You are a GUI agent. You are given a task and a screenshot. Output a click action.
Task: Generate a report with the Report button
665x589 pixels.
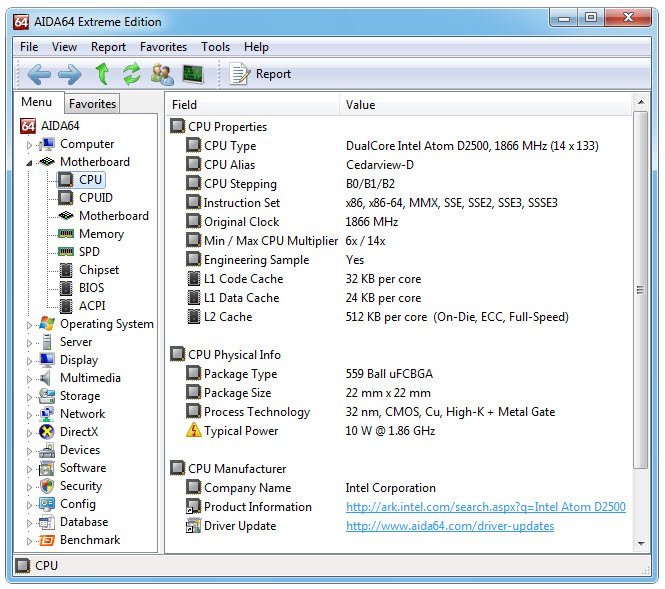pos(260,74)
